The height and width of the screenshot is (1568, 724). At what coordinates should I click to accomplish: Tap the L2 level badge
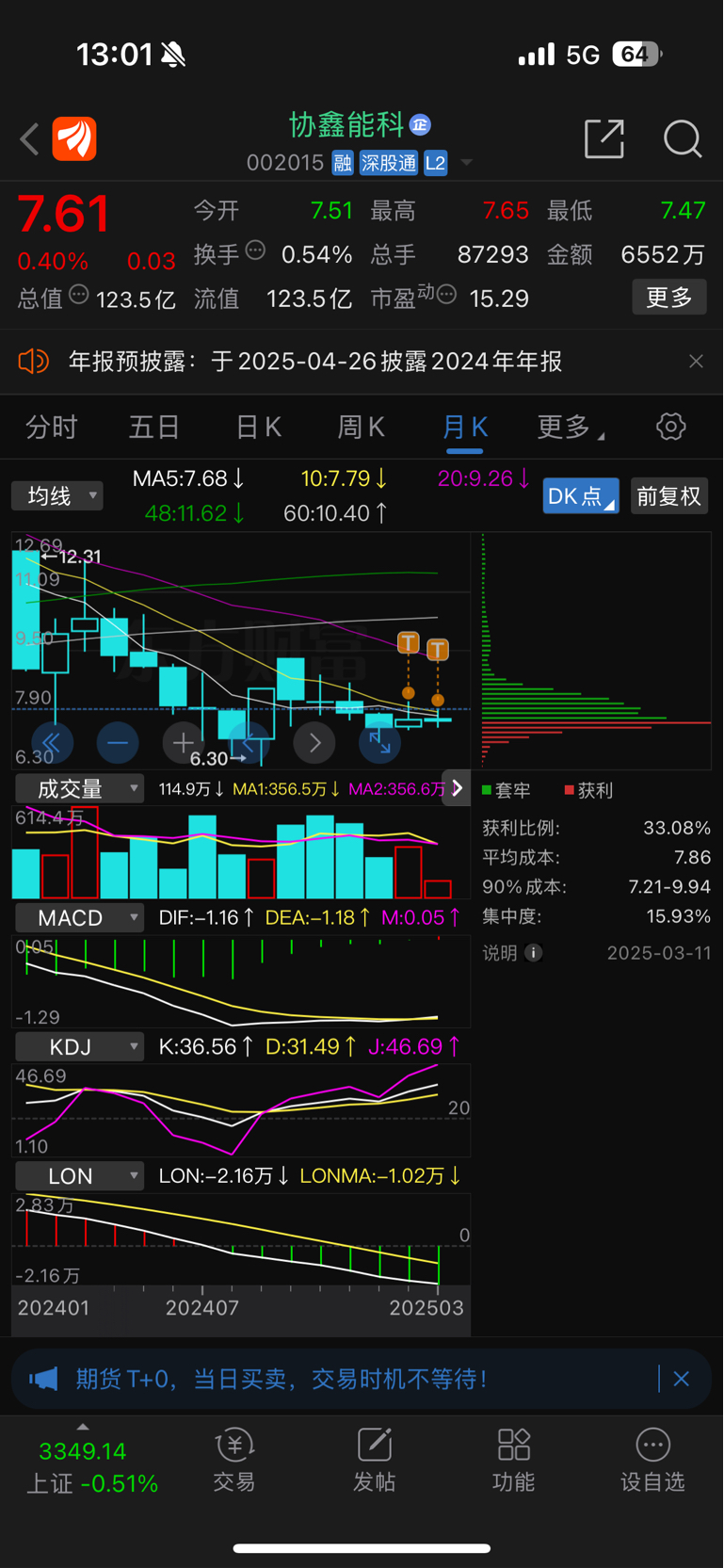(435, 163)
